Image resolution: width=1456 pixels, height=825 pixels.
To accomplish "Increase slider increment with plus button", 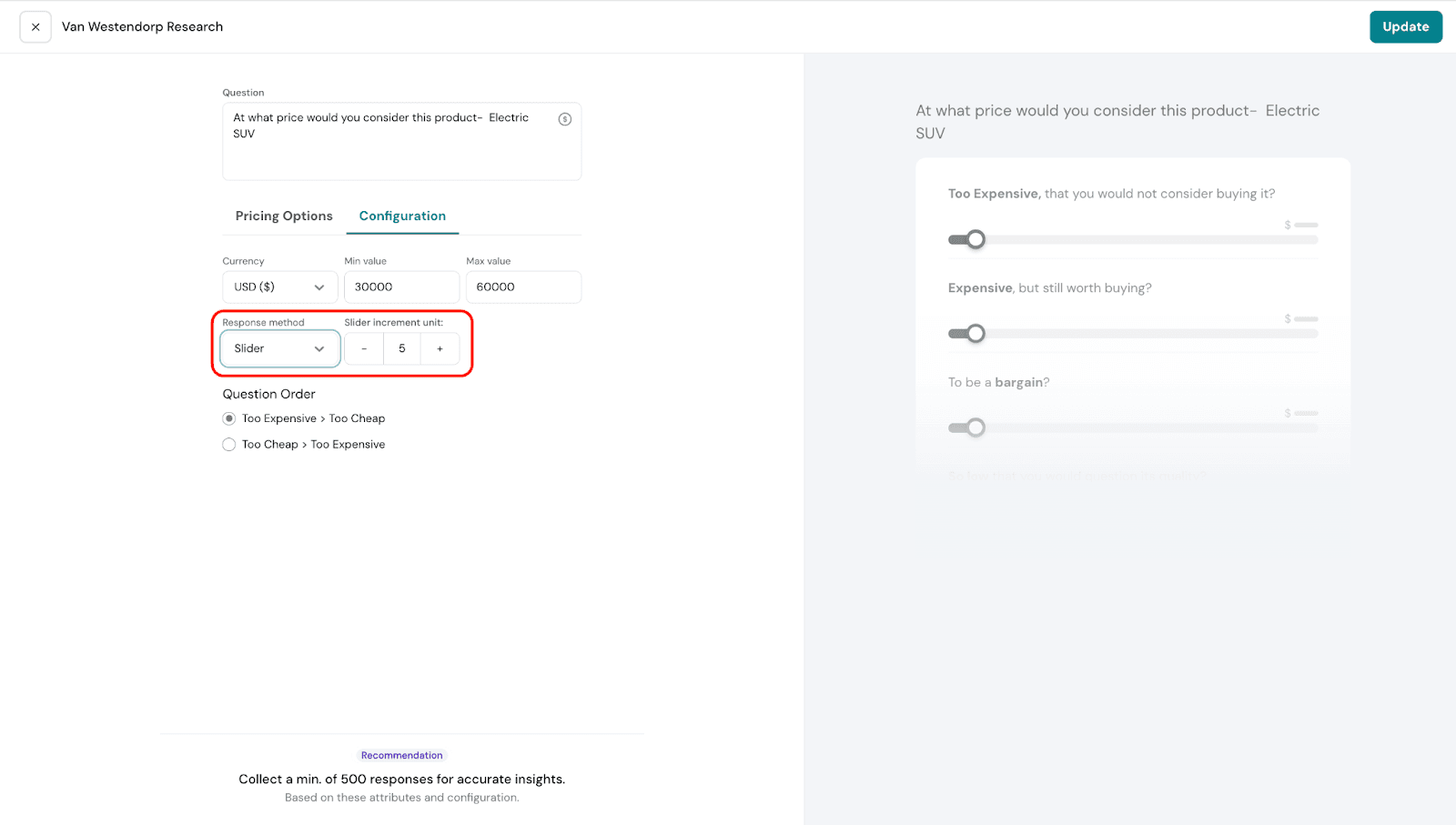I will point(440,348).
